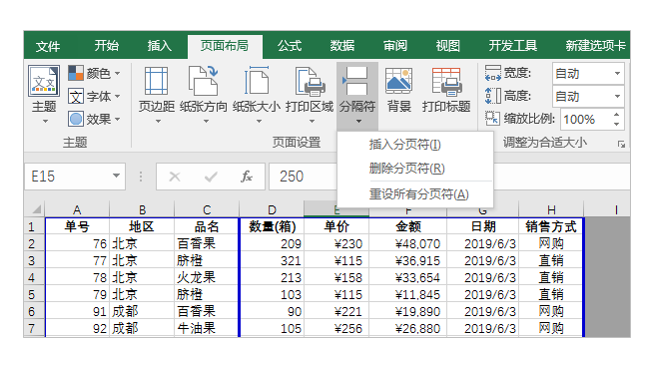This screenshot has height=369, width=661.
Task: Select row 1 header
Action: pyautogui.click(x=34, y=227)
